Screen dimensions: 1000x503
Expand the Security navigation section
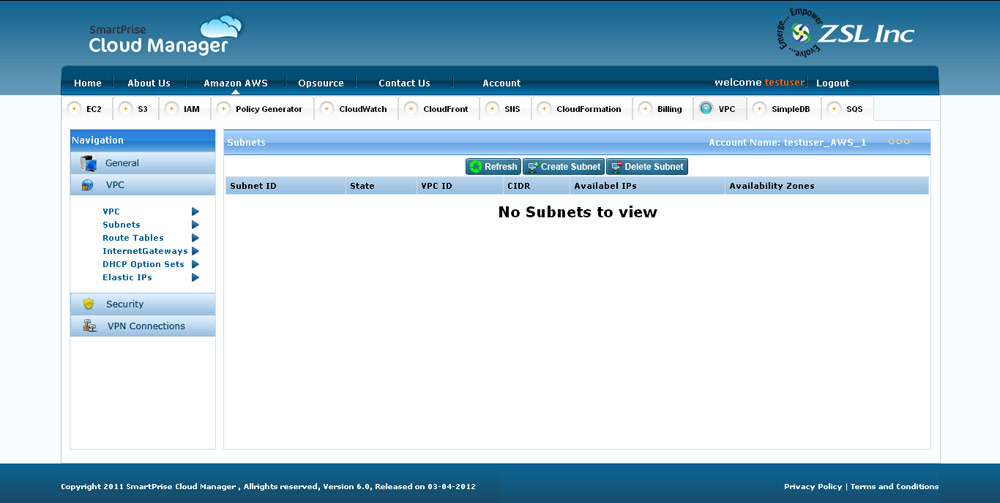[143, 304]
